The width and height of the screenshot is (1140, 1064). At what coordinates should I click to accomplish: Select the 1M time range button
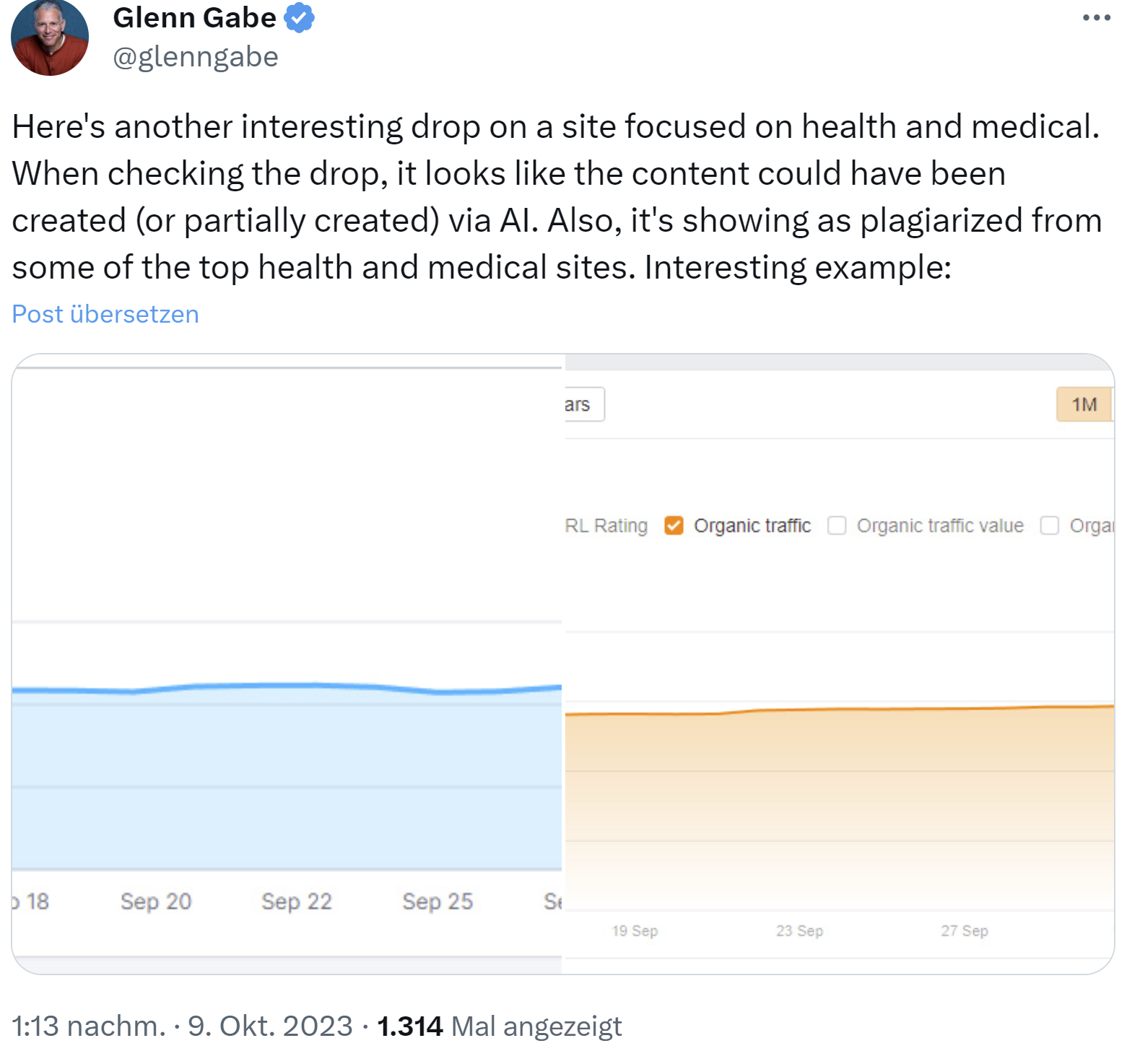coord(1084,404)
